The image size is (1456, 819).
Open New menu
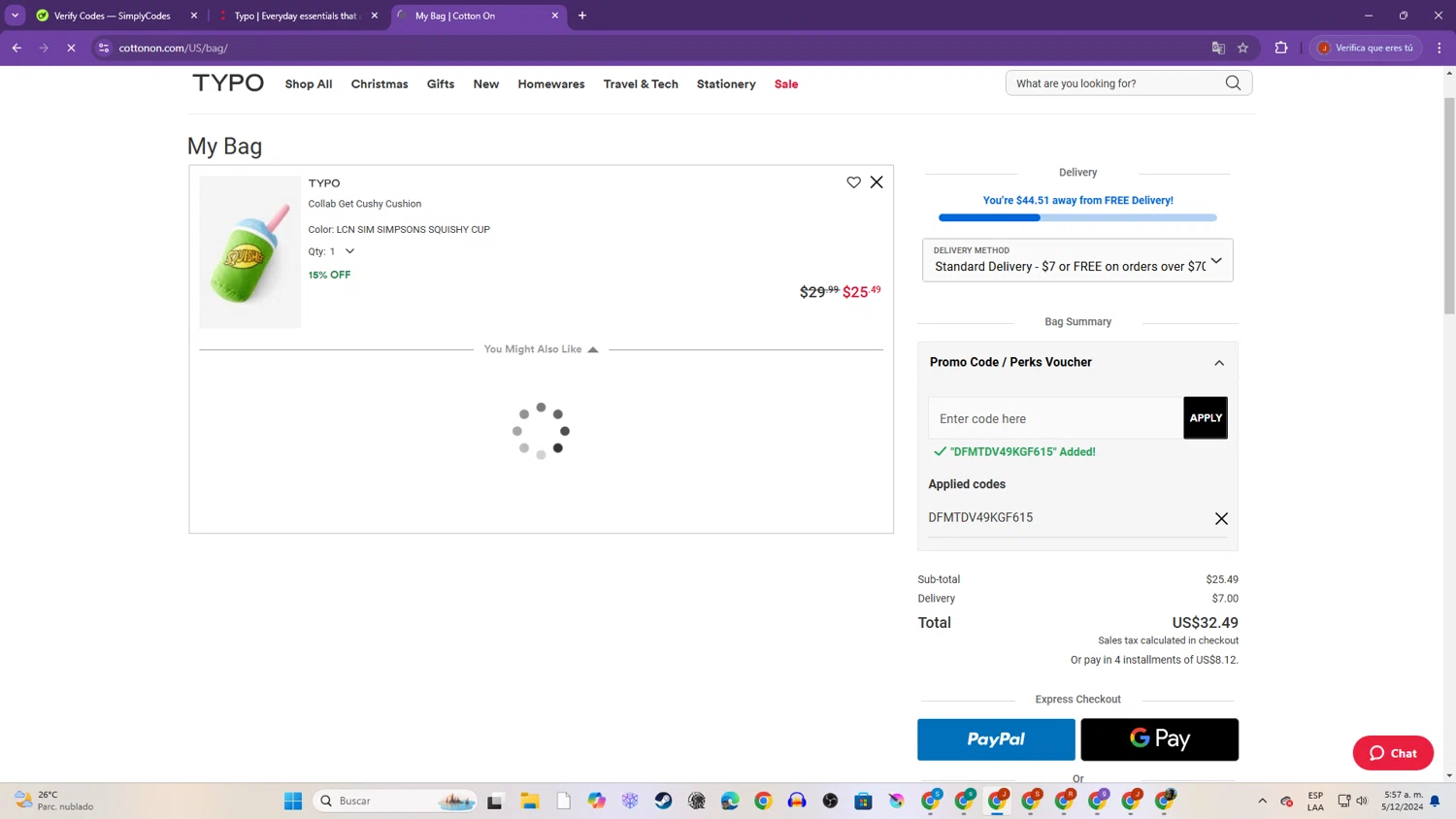click(486, 84)
